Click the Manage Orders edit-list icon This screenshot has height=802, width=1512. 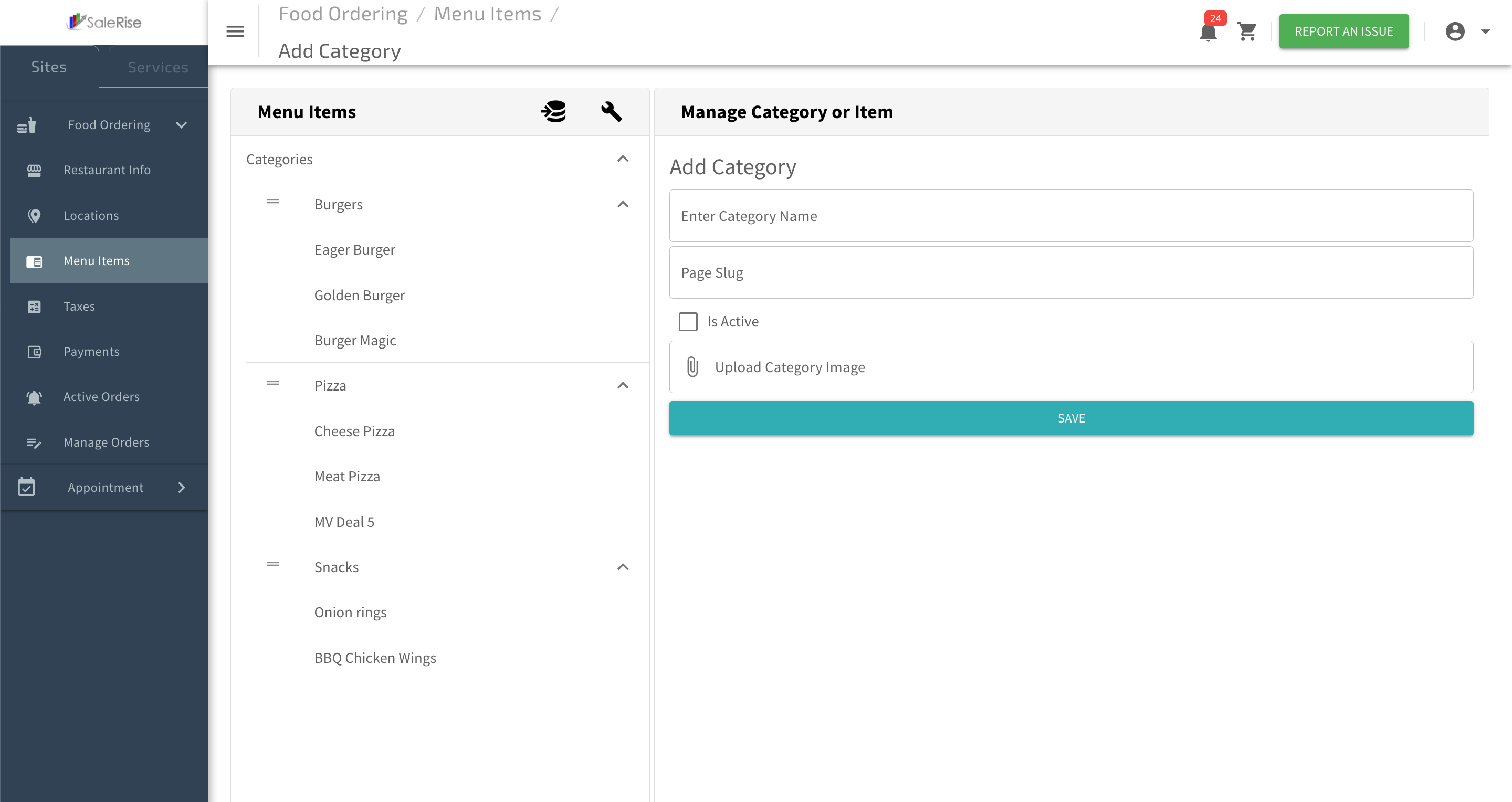coord(34,442)
